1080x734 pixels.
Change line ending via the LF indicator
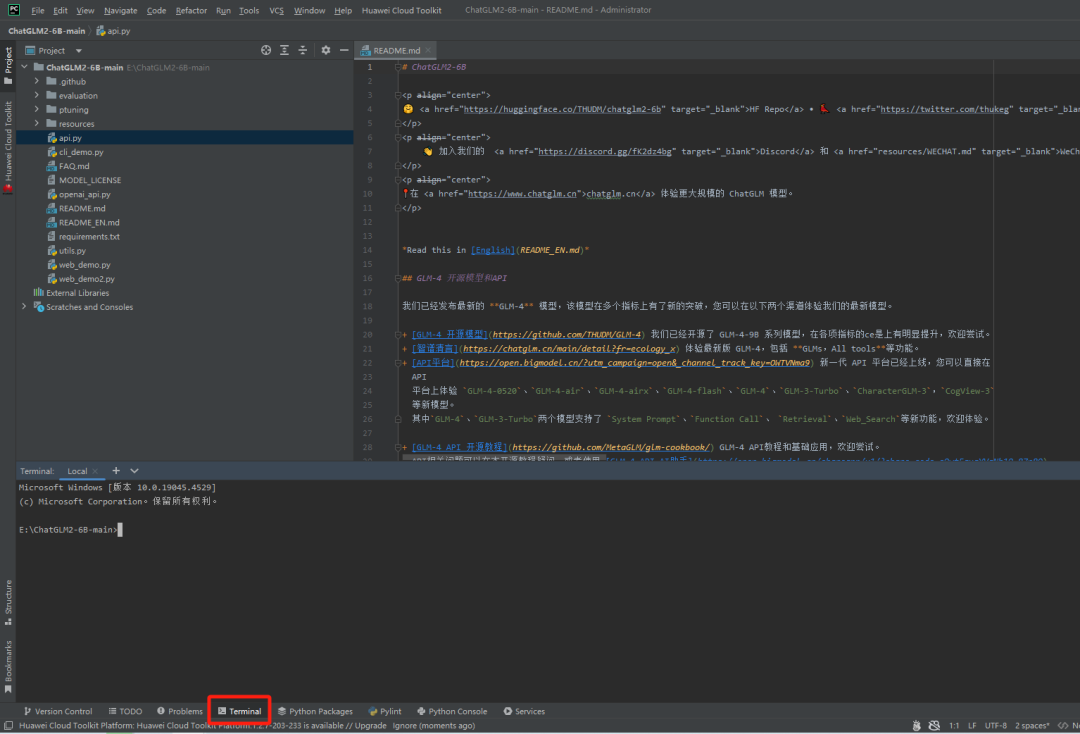point(971,725)
